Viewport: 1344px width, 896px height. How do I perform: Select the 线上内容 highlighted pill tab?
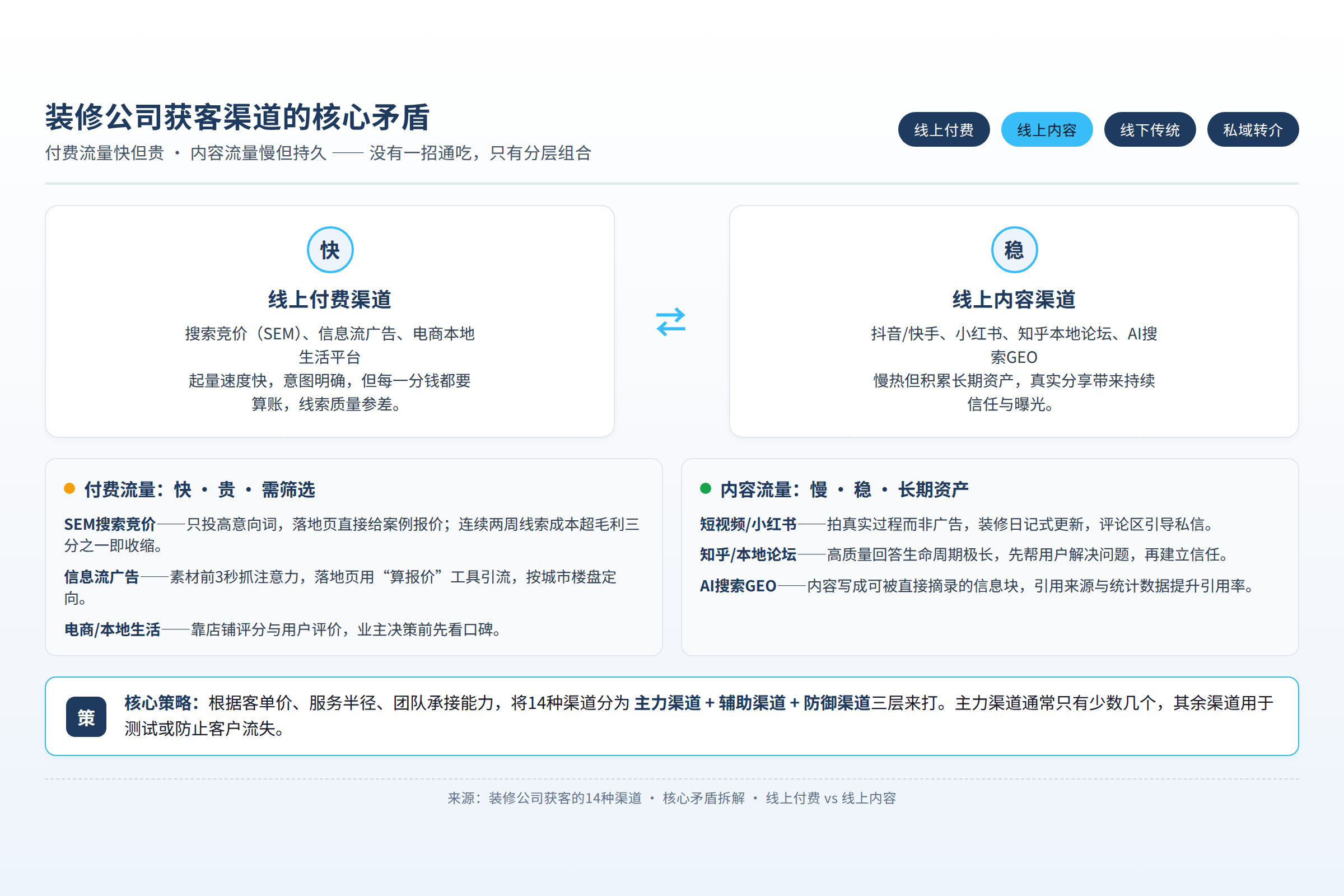point(1047,130)
